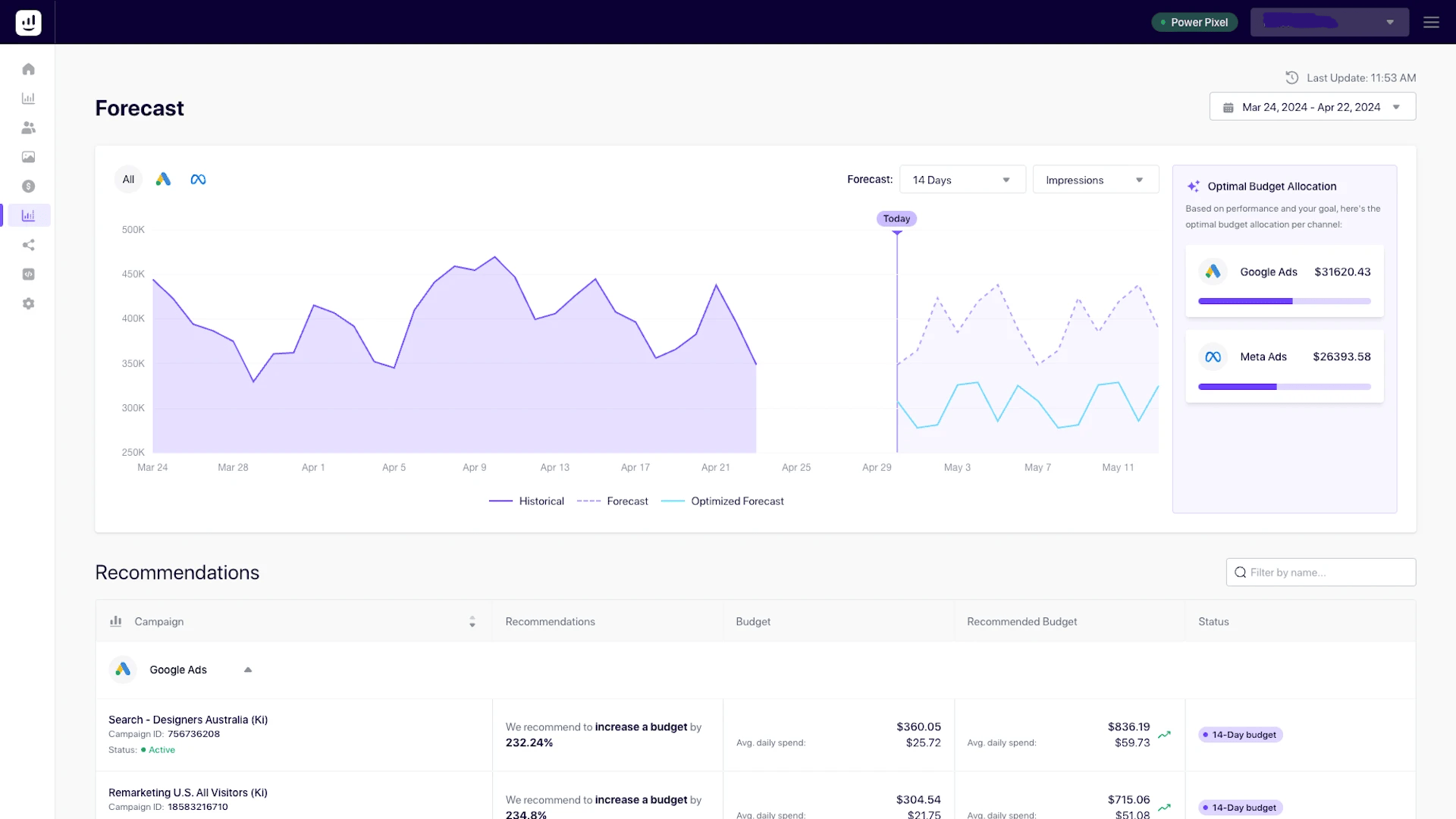Sort by Campaign column header arrows
Image resolution: width=1456 pixels, height=819 pixels.
[472, 621]
